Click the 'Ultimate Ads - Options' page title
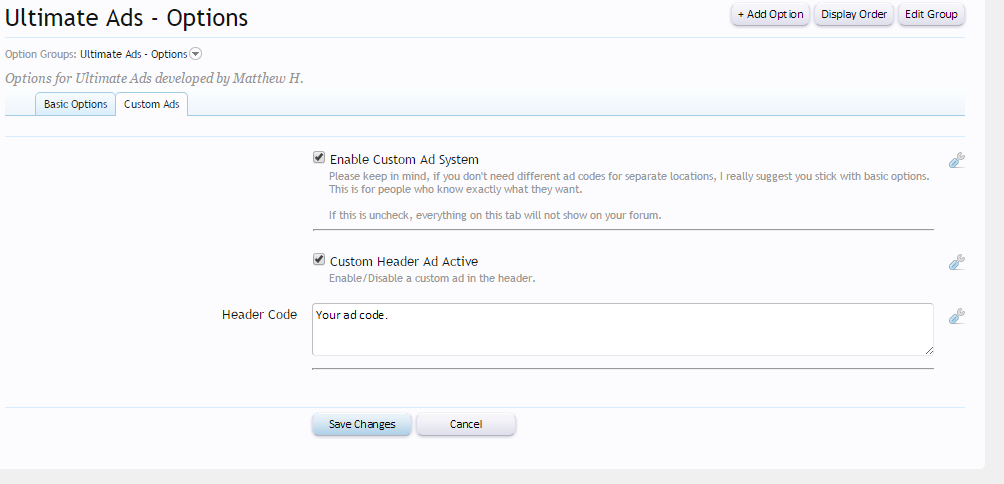The width and height of the screenshot is (1004, 484). click(x=127, y=17)
